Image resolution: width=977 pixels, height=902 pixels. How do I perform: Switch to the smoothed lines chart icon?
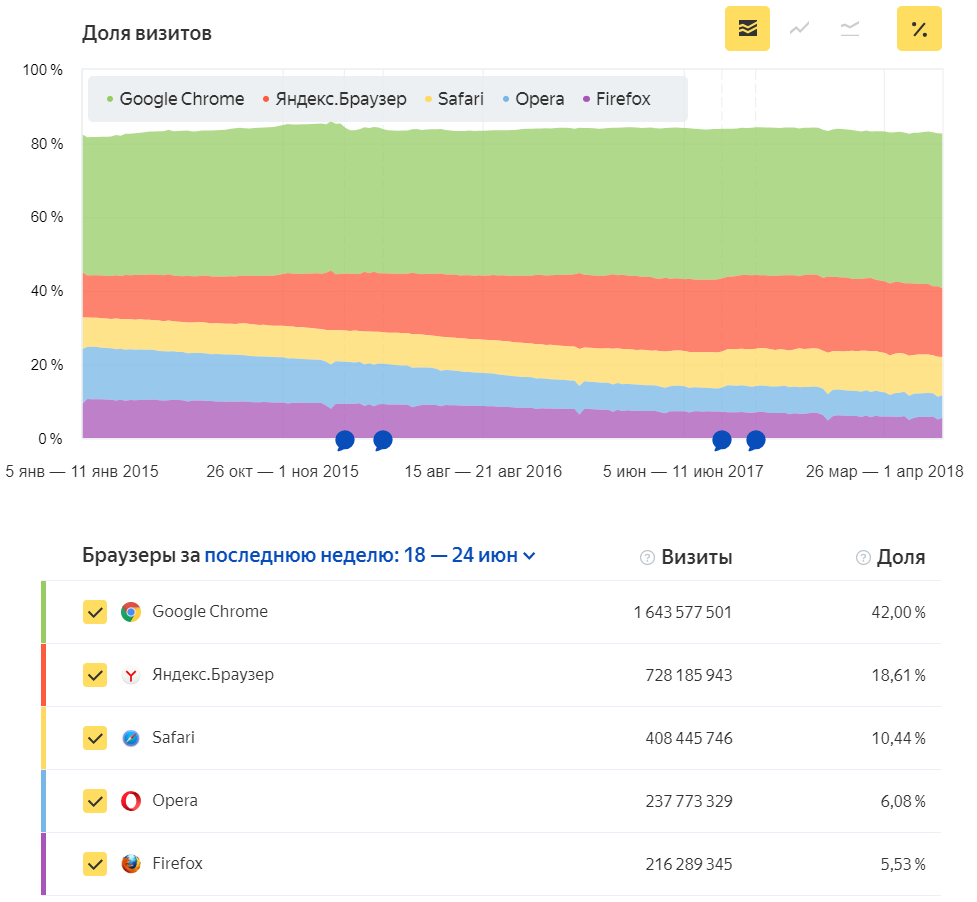pos(850,29)
